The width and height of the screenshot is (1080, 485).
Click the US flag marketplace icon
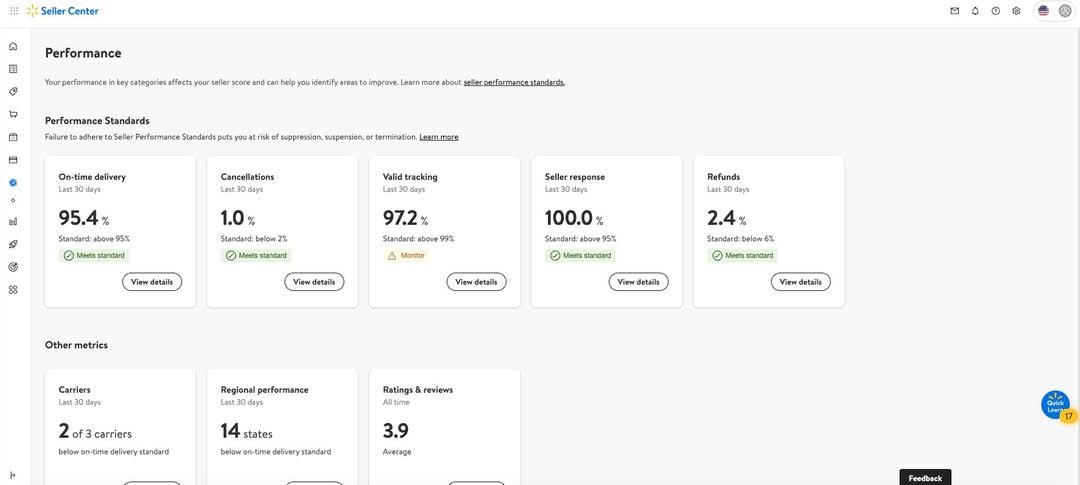1043,11
